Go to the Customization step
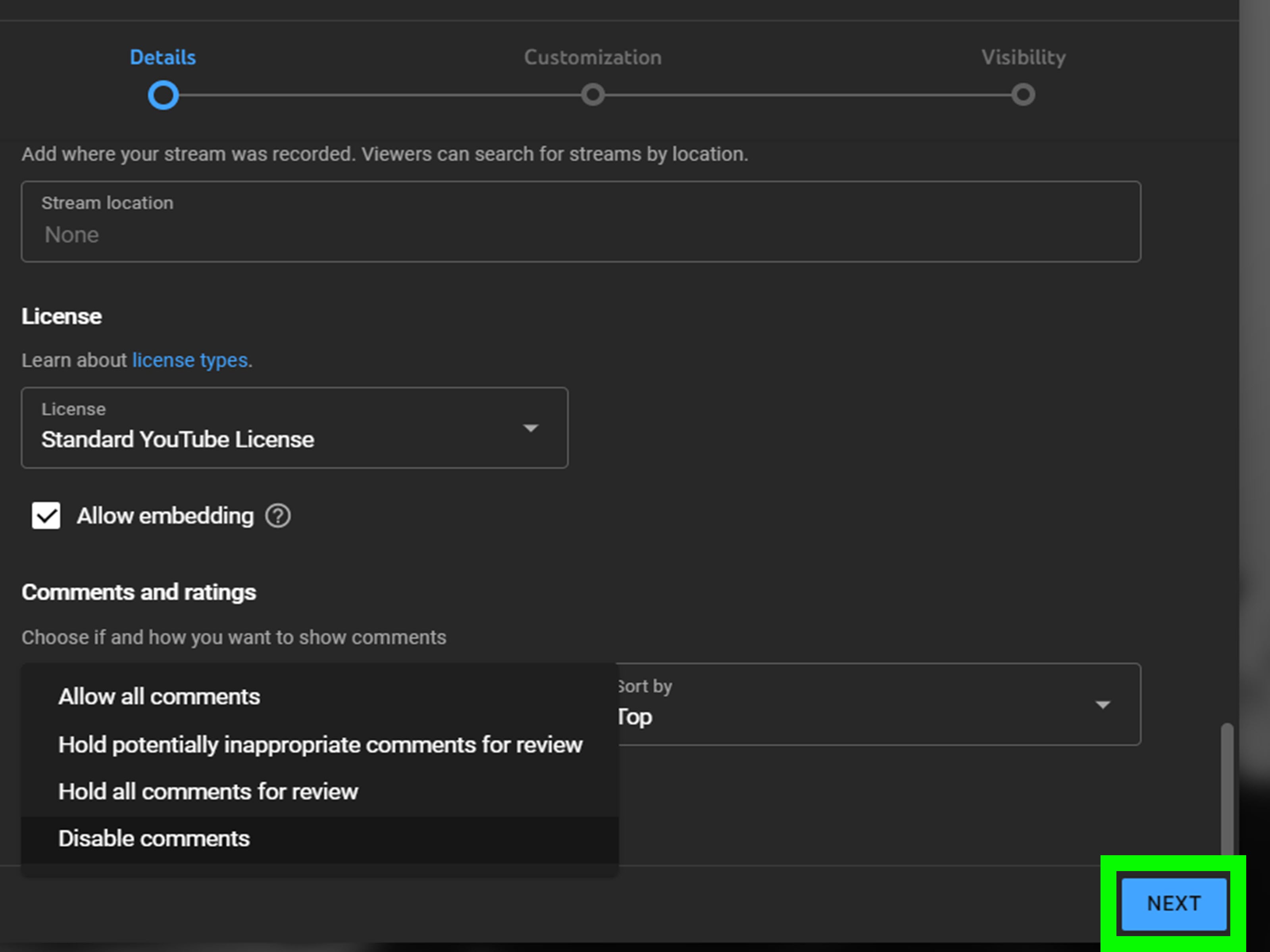The height and width of the screenshot is (952, 1270). (593, 58)
